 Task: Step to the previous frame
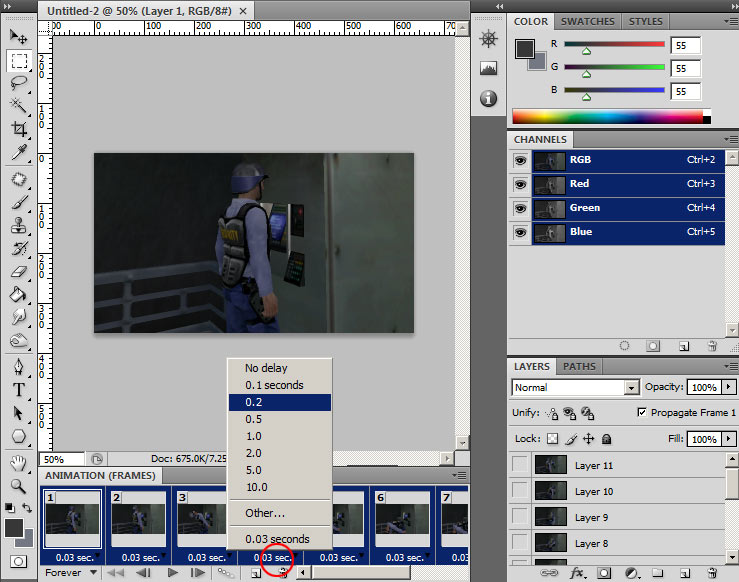click(143, 573)
